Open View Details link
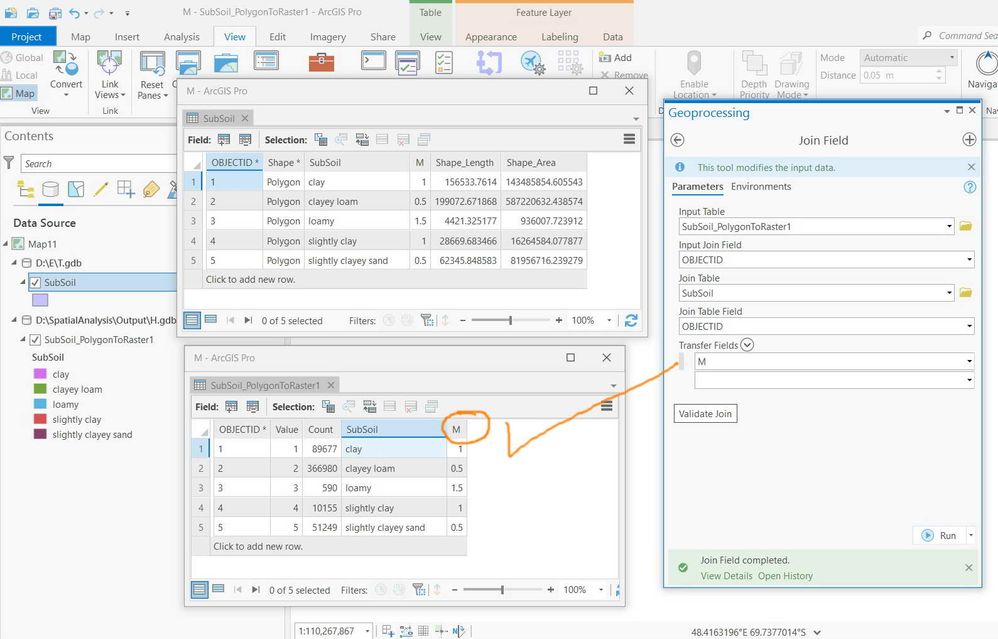Image resolution: width=998 pixels, height=639 pixels. pyautogui.click(x=726, y=576)
